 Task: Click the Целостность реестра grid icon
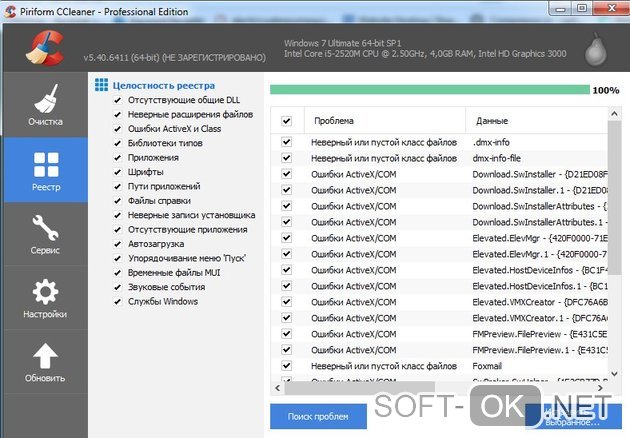pyautogui.click(x=101, y=85)
